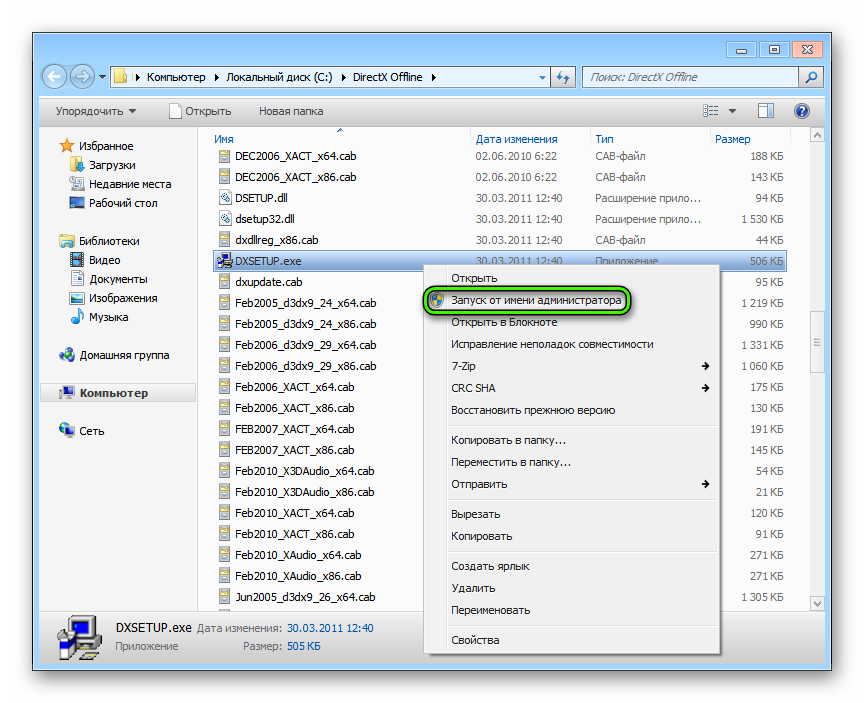864x703 pixels.
Task: Click Компьютер in the address bar path
Action: (x=176, y=77)
